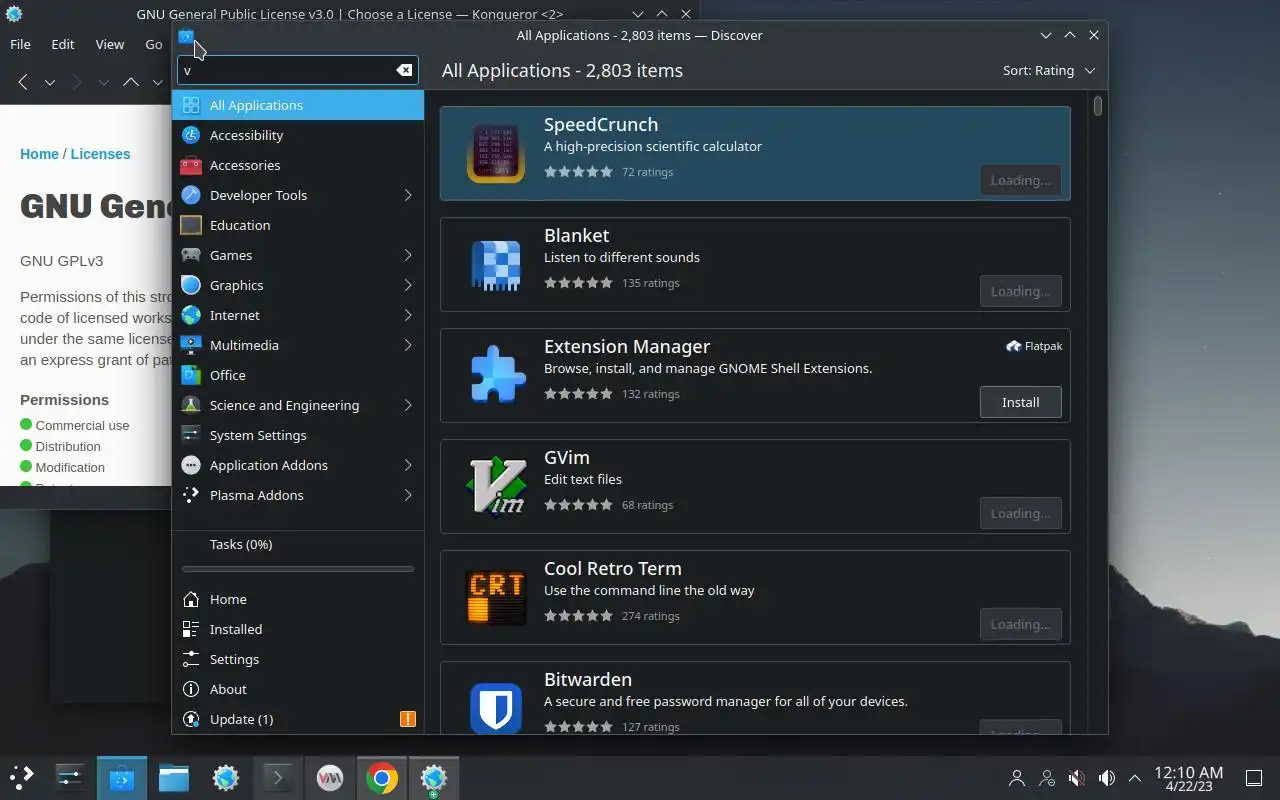Click SpeedCrunch star rating
The height and width of the screenshot is (800, 1280).
578,172
